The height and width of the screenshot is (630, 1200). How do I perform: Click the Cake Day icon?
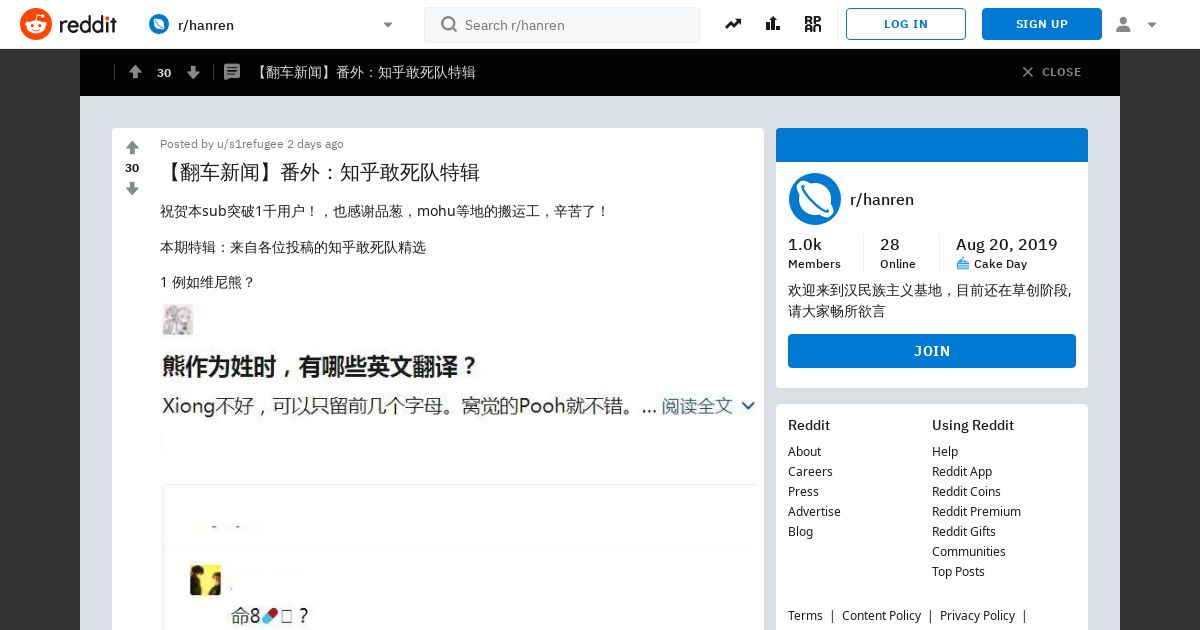[963, 263]
